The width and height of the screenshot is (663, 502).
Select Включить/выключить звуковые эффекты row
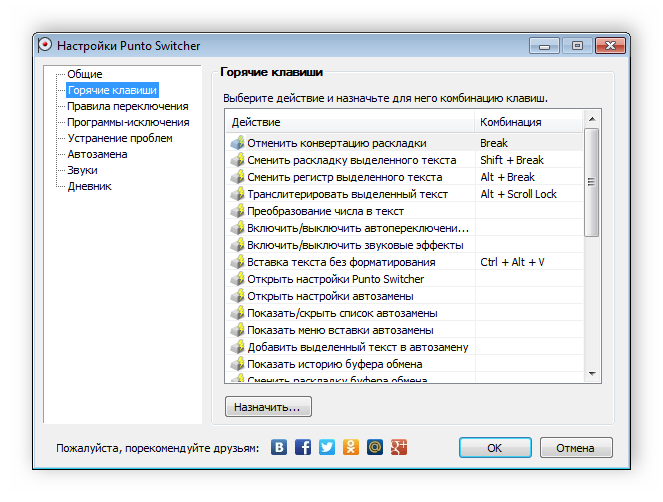coord(404,245)
